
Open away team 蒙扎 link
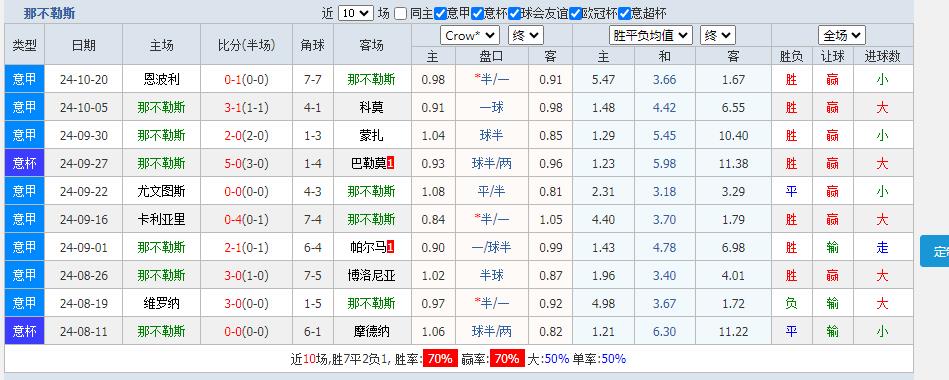click(x=372, y=135)
